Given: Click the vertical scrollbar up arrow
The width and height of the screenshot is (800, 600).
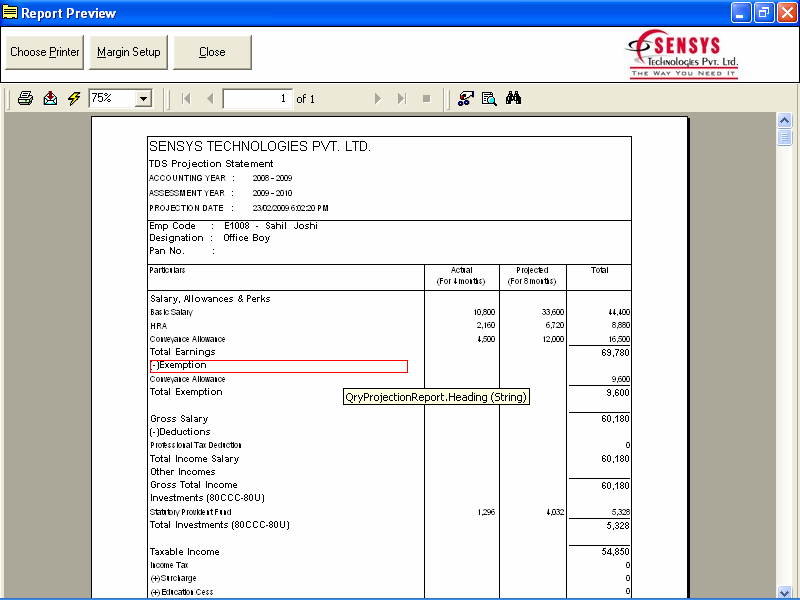Looking at the screenshot, I should 784,120.
